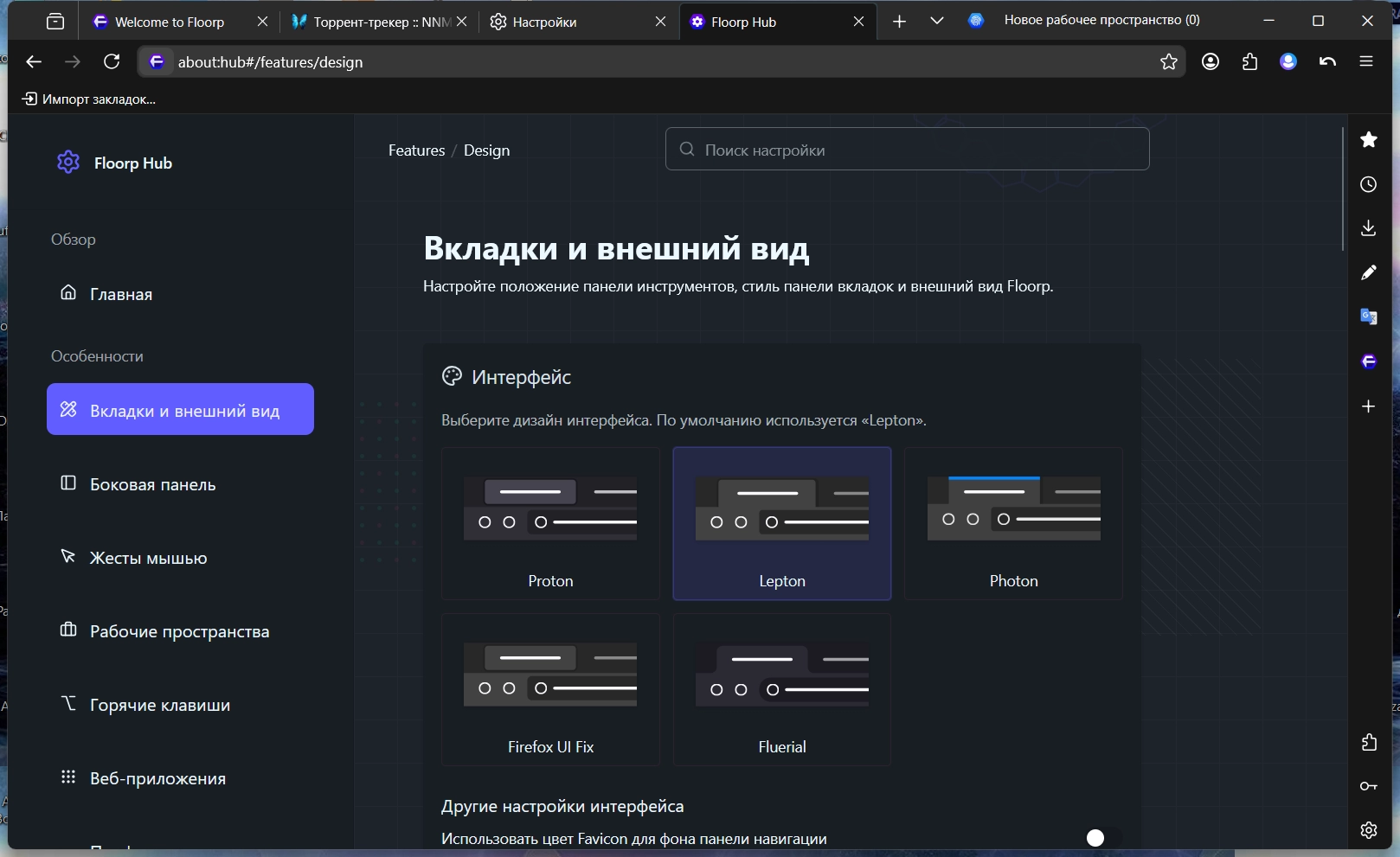Open the history clock icon in sidebar
This screenshot has width=1400, height=857.
(x=1368, y=184)
